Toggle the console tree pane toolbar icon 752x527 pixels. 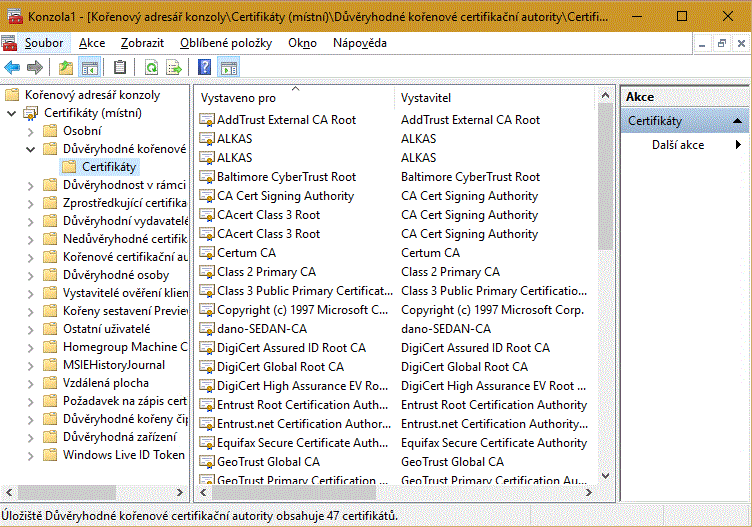click(90, 67)
